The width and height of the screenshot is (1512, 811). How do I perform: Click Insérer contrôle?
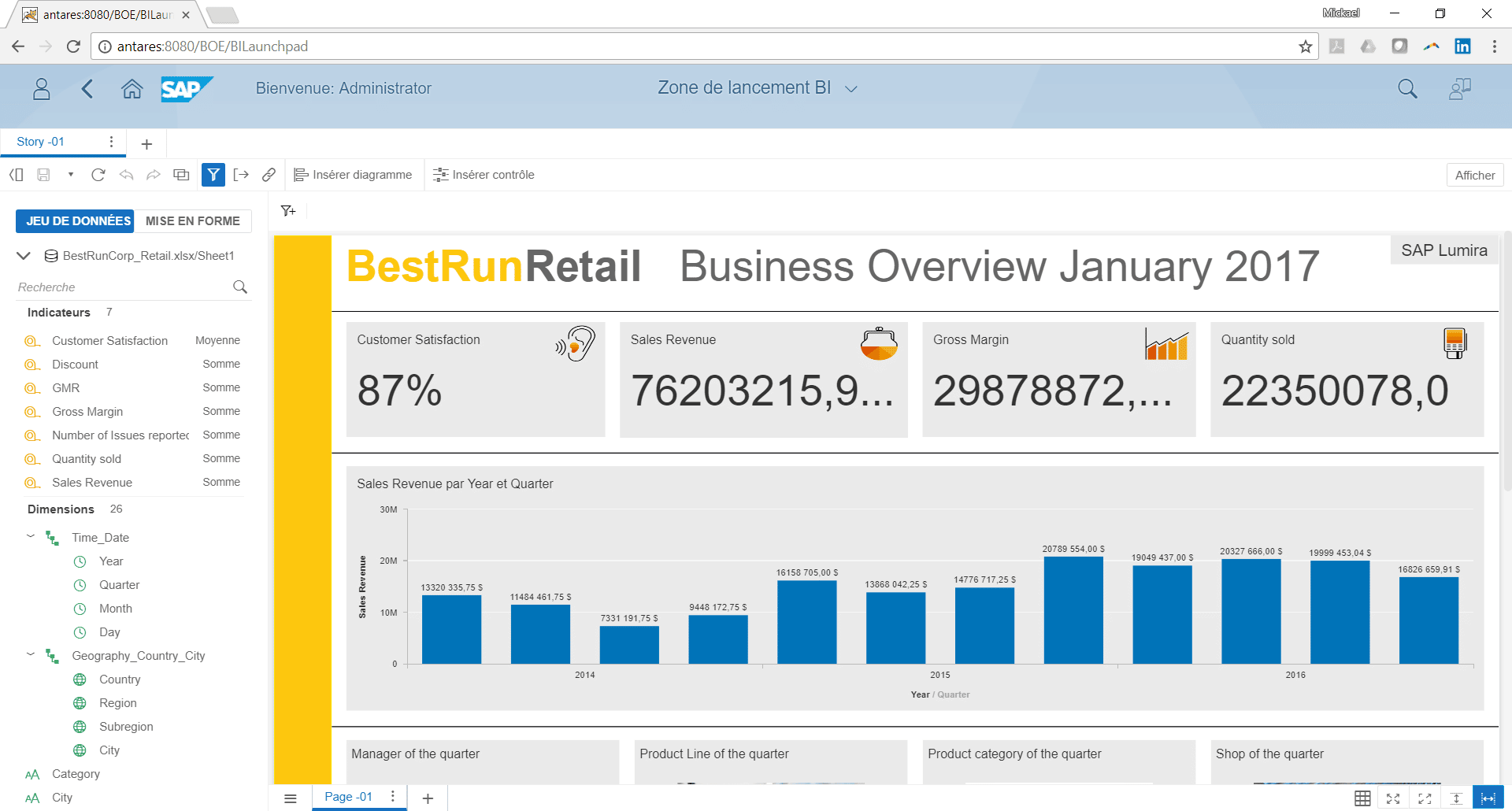tap(484, 175)
